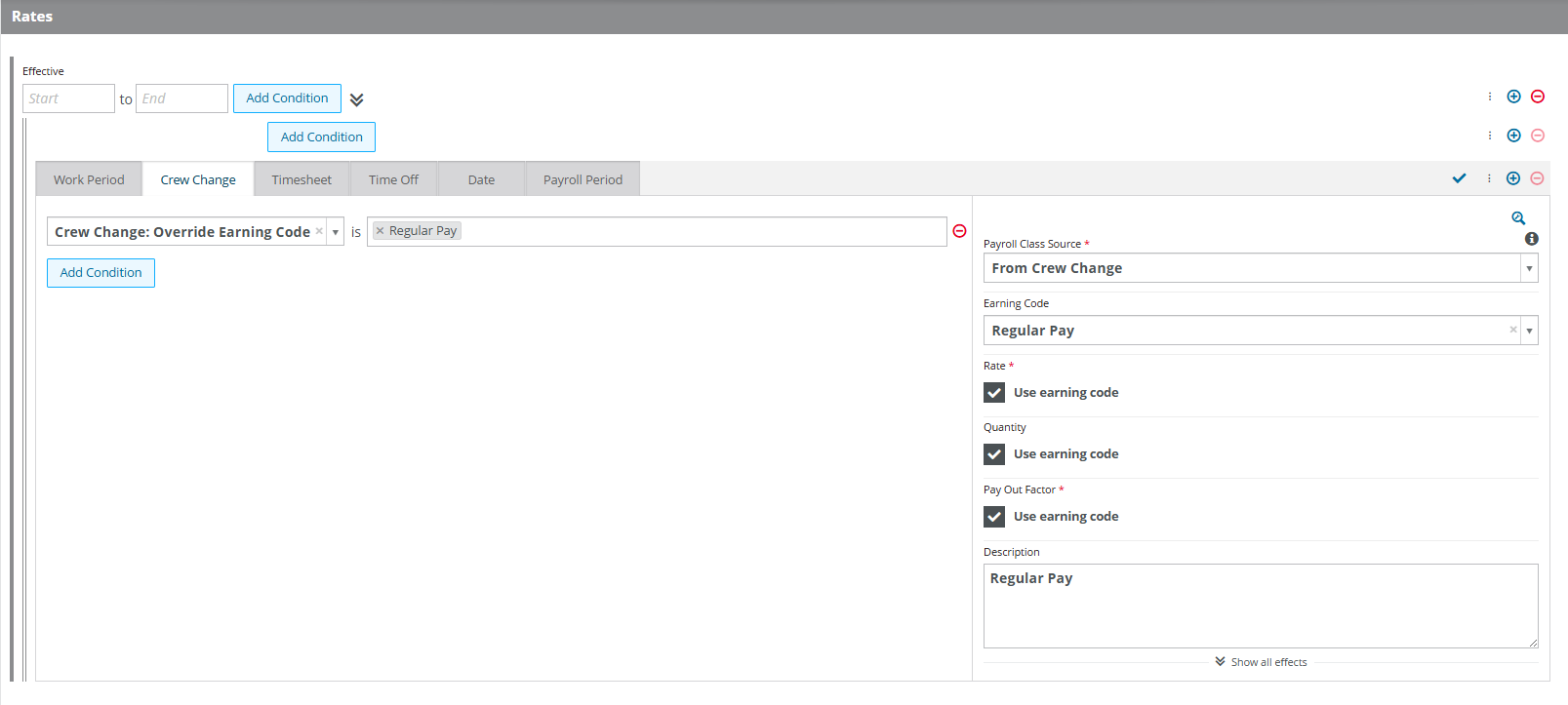Click the blue checkmark icon in tab bar

1460,178
